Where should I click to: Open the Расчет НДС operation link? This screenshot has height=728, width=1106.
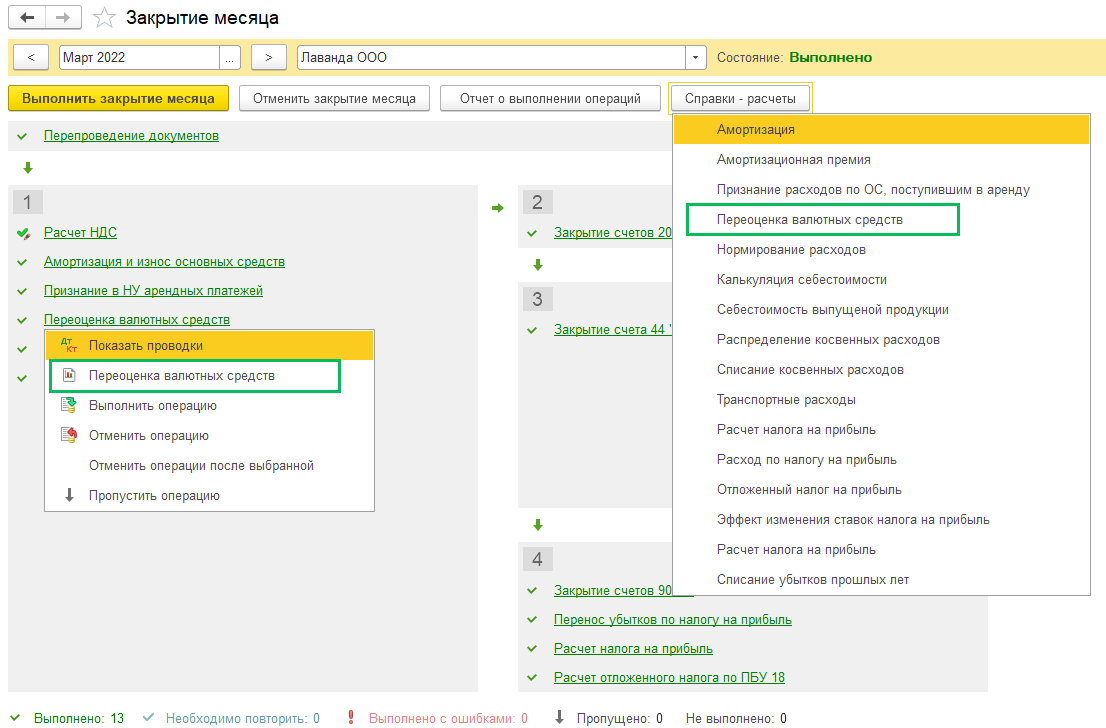tap(80, 233)
